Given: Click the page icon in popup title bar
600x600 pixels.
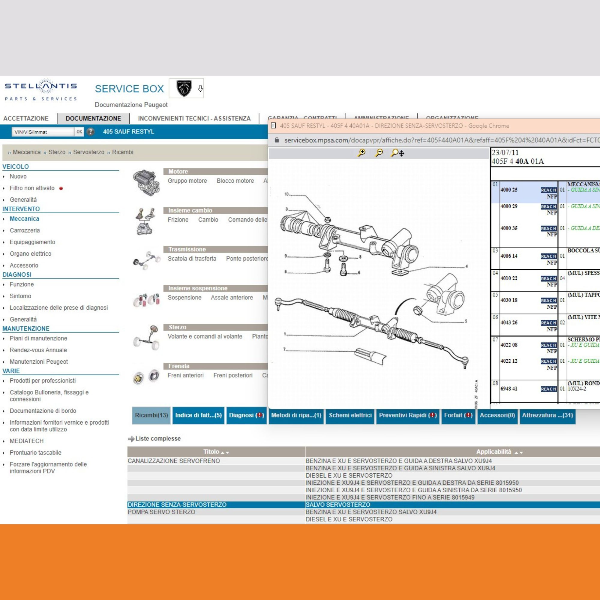Looking at the screenshot, I should [273, 126].
